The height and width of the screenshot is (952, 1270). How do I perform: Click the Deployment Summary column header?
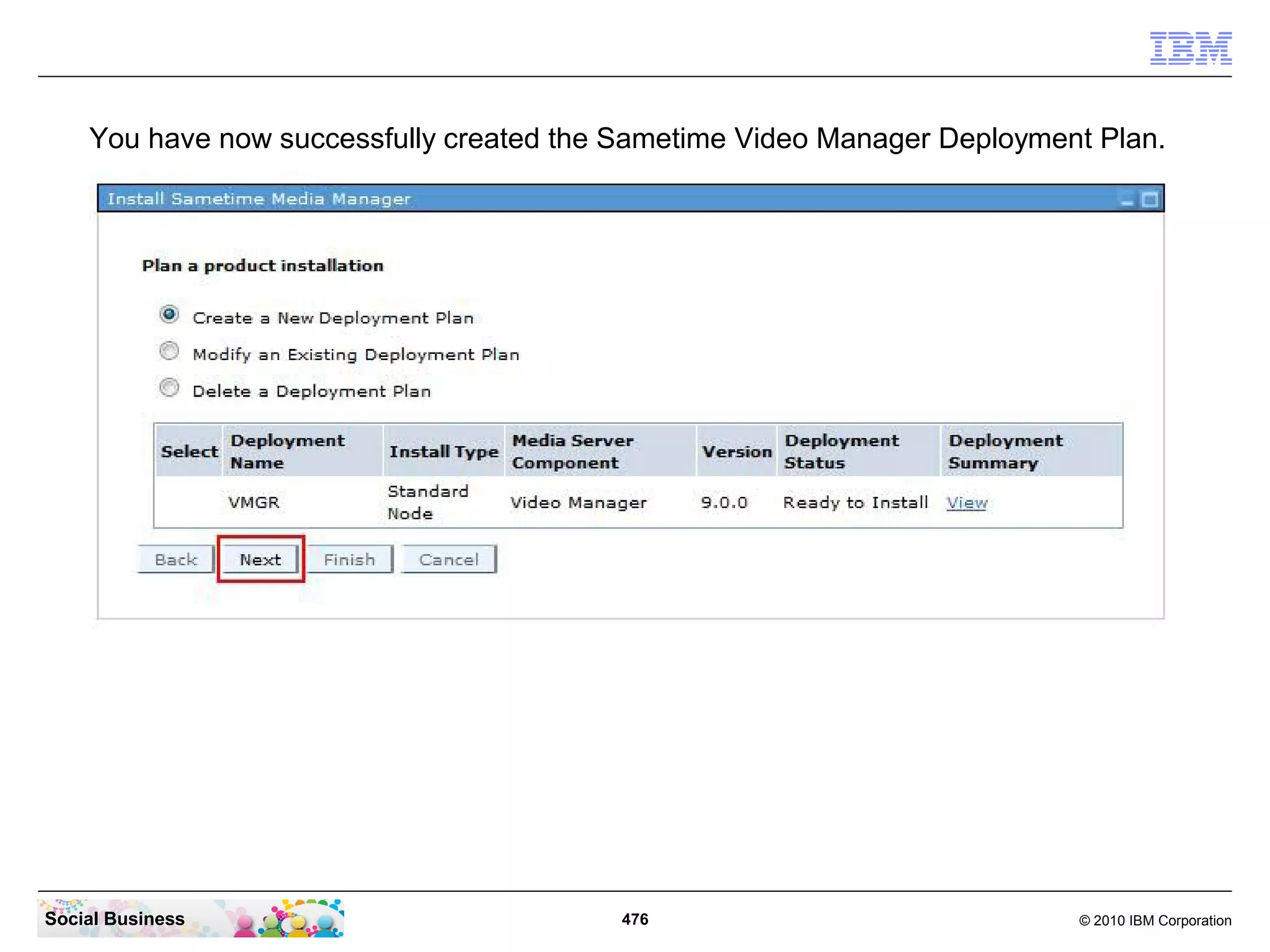(1032, 451)
